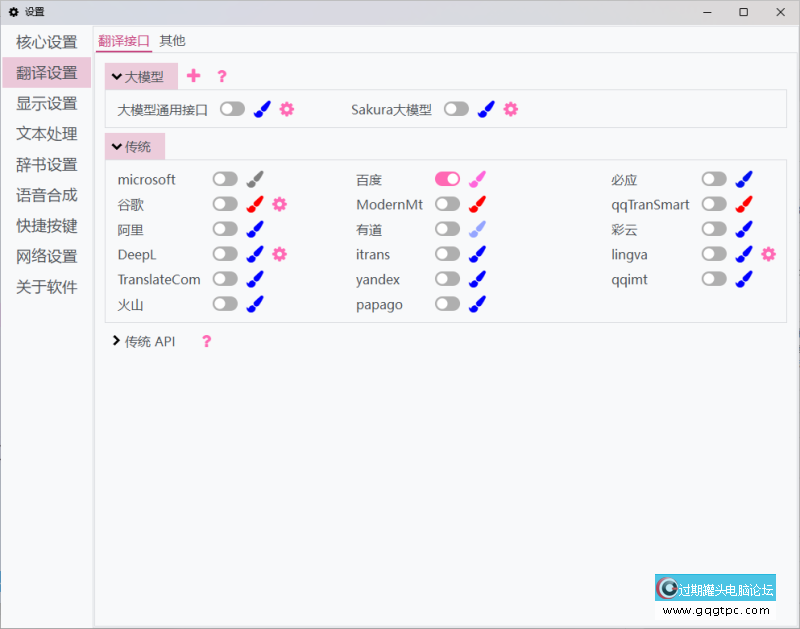Open gear settings for 谷歌 translator
This screenshot has width=800, height=629.
(x=280, y=204)
